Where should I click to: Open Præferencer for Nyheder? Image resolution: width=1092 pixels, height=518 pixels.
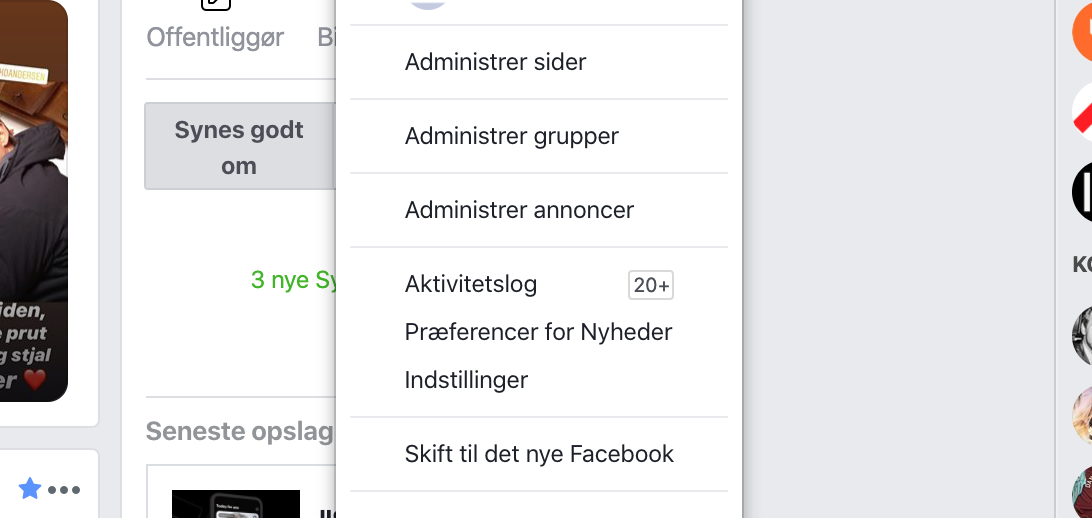538,332
